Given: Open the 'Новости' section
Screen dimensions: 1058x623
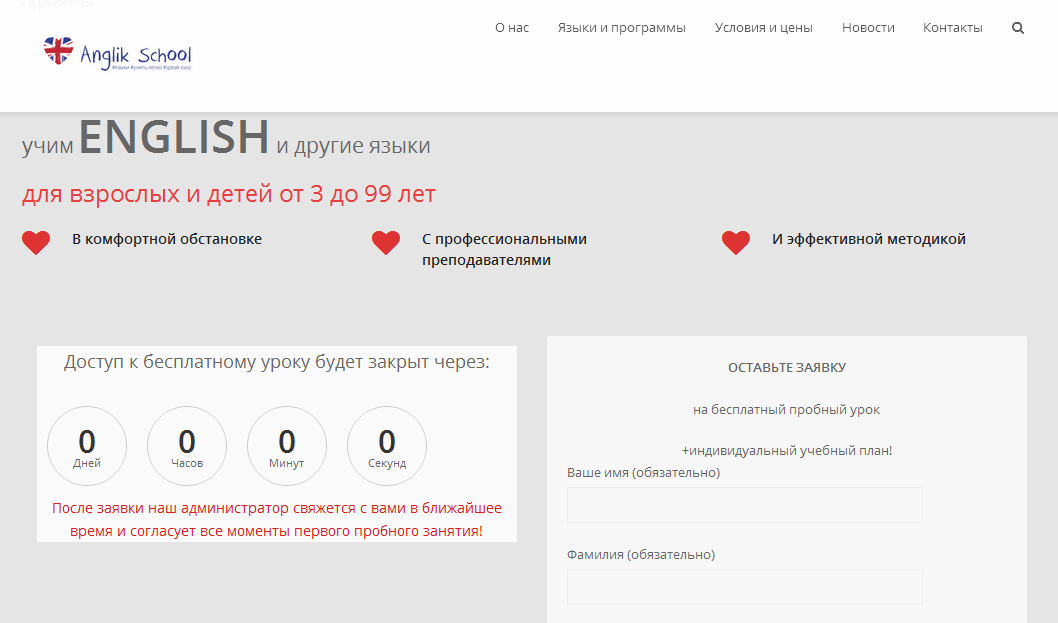Looking at the screenshot, I should pyautogui.click(x=868, y=28).
